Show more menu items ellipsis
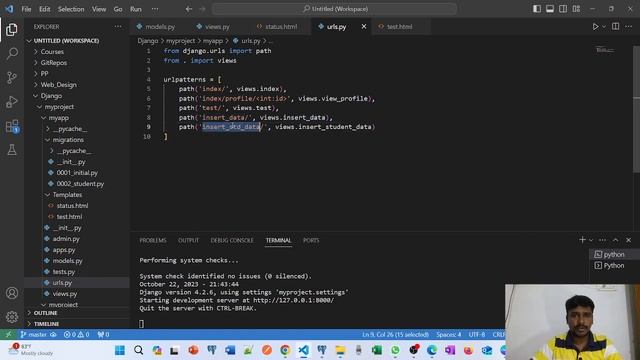 (x=155, y=9)
